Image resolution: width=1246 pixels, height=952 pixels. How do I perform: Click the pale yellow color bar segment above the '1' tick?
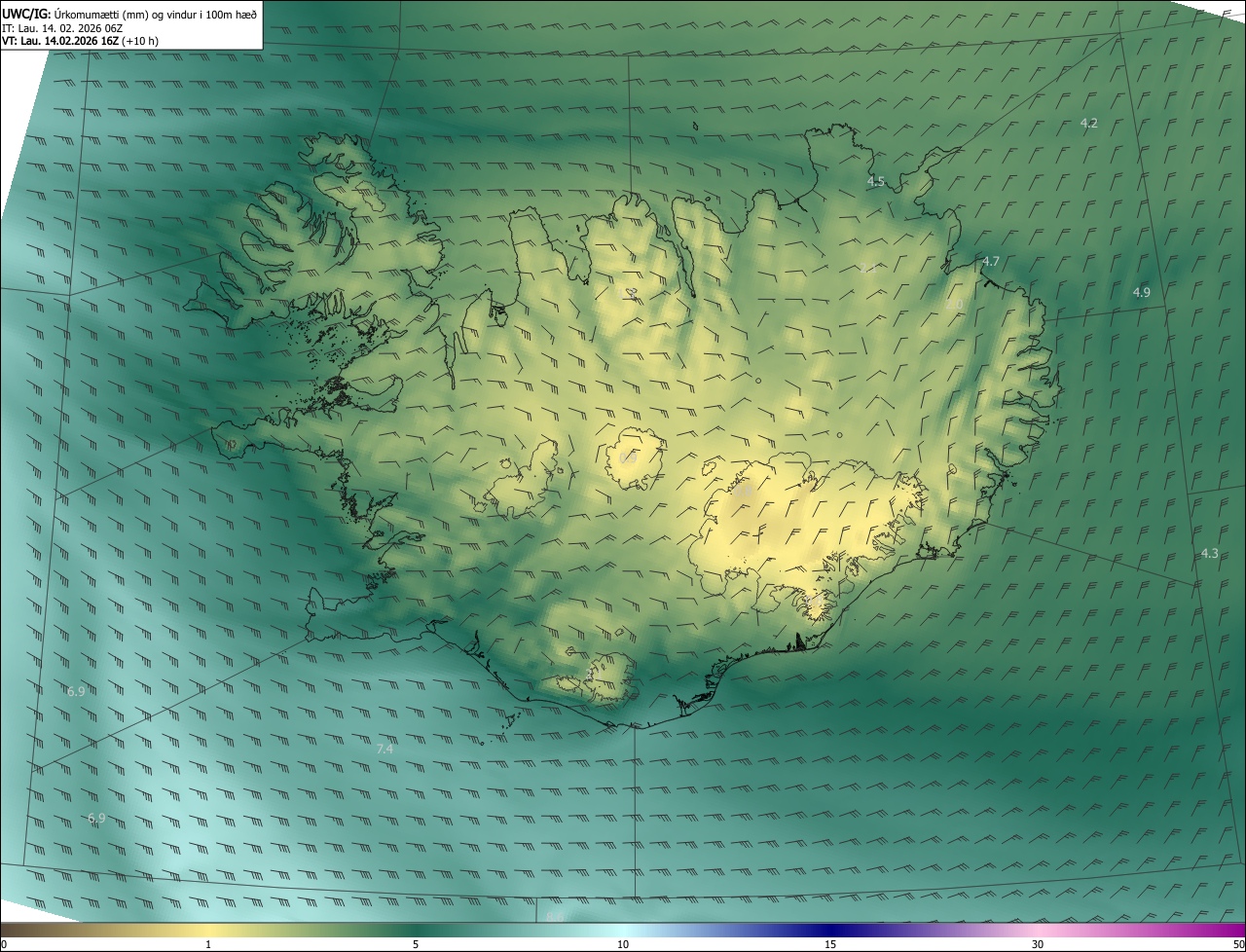pos(208,930)
